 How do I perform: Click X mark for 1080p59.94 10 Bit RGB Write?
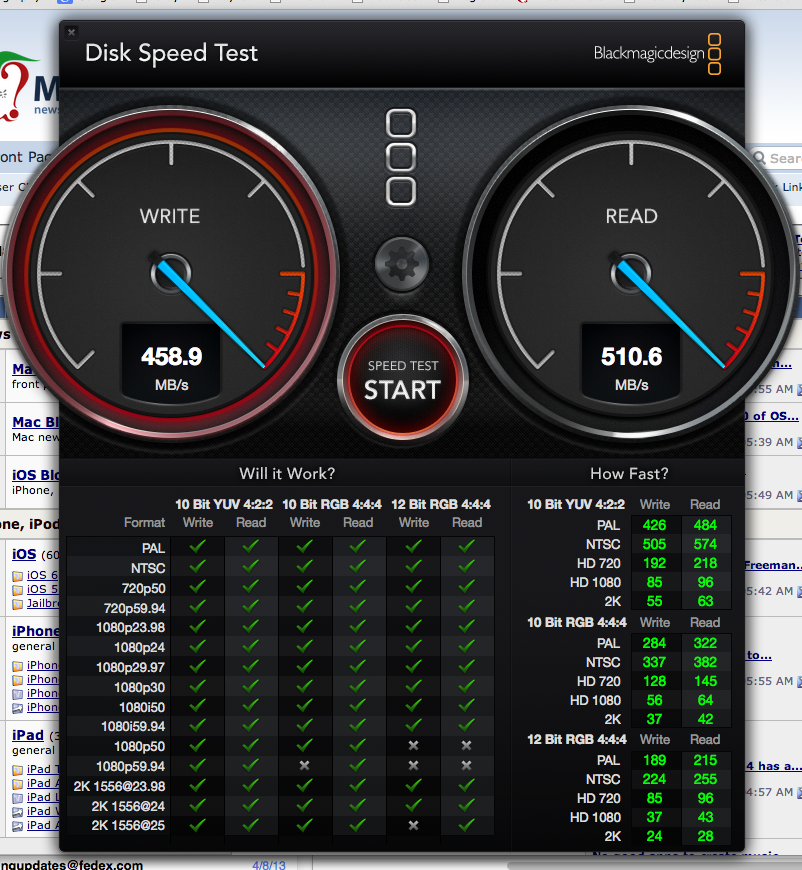[x=304, y=766]
